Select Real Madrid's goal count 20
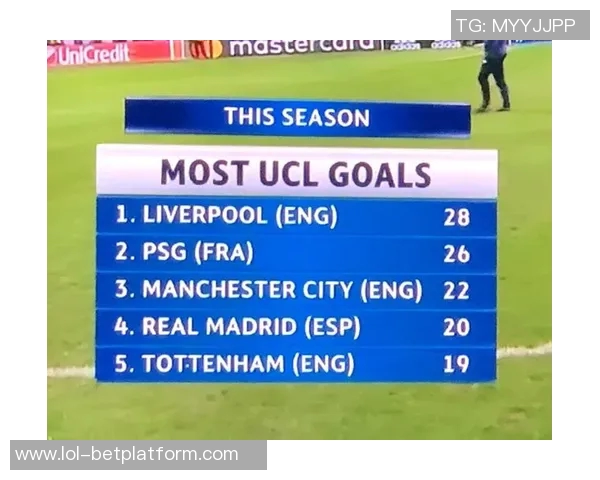The height and width of the screenshot is (480, 600). pyautogui.click(x=457, y=328)
